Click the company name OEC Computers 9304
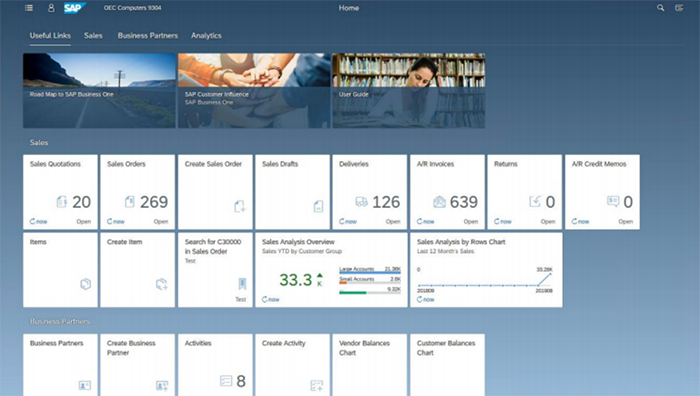The height and width of the screenshot is (396, 700). [x=133, y=8]
